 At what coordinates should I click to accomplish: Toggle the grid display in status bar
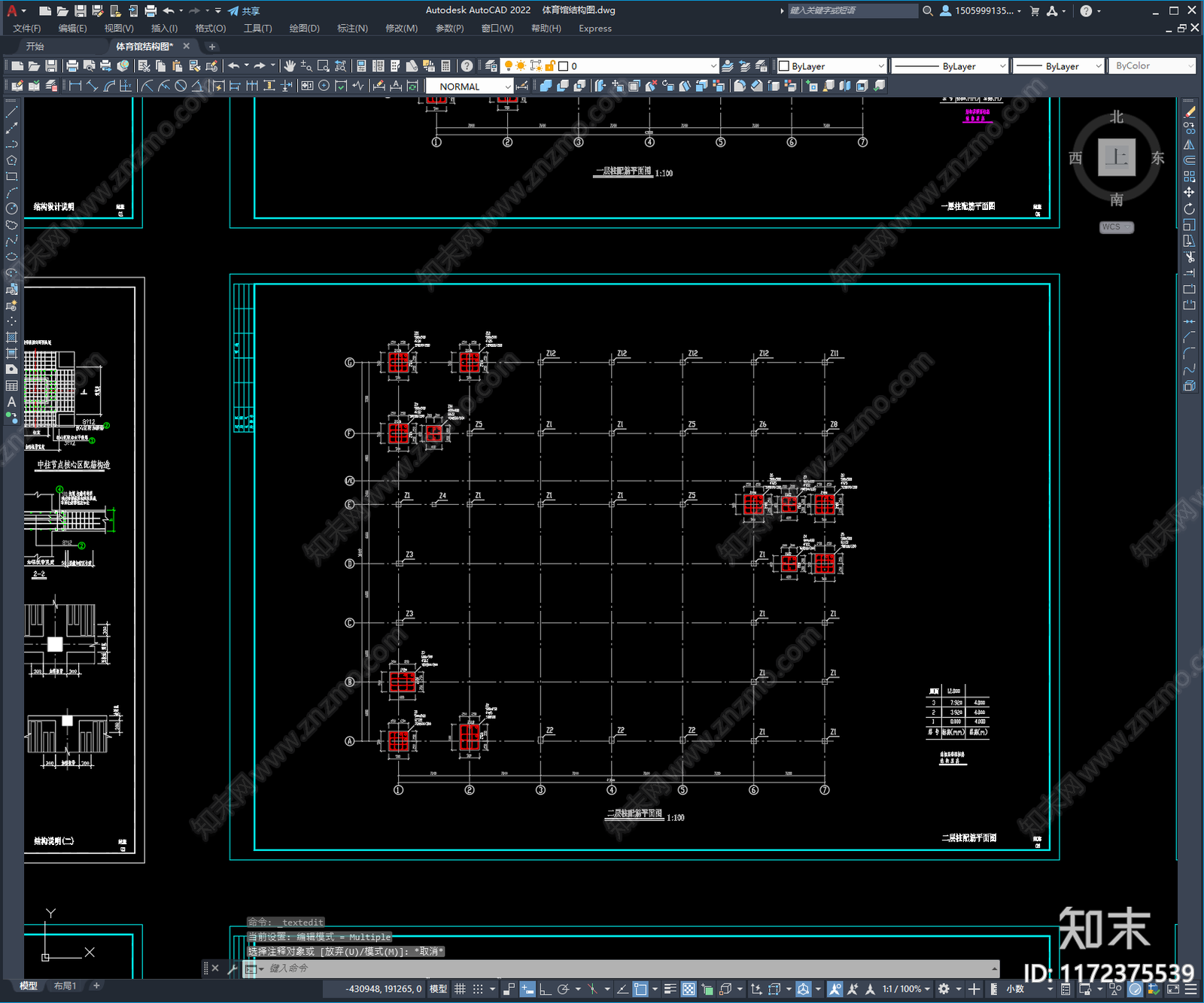[460, 989]
